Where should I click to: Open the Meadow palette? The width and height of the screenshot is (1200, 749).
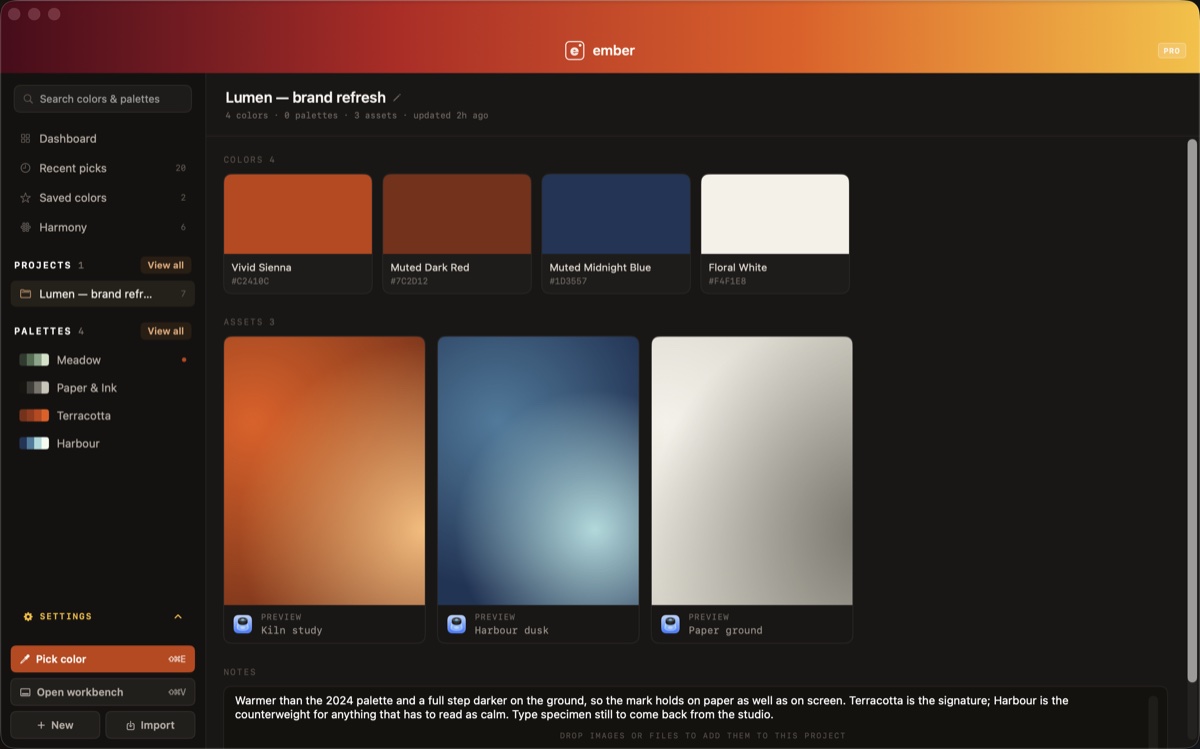pyautogui.click(x=102, y=360)
